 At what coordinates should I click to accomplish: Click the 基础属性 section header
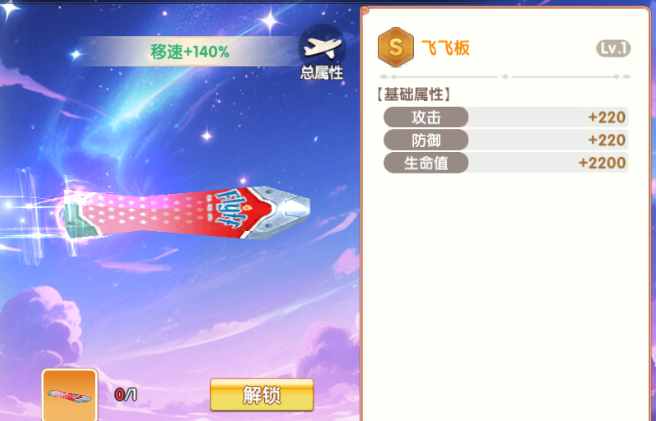point(414,95)
